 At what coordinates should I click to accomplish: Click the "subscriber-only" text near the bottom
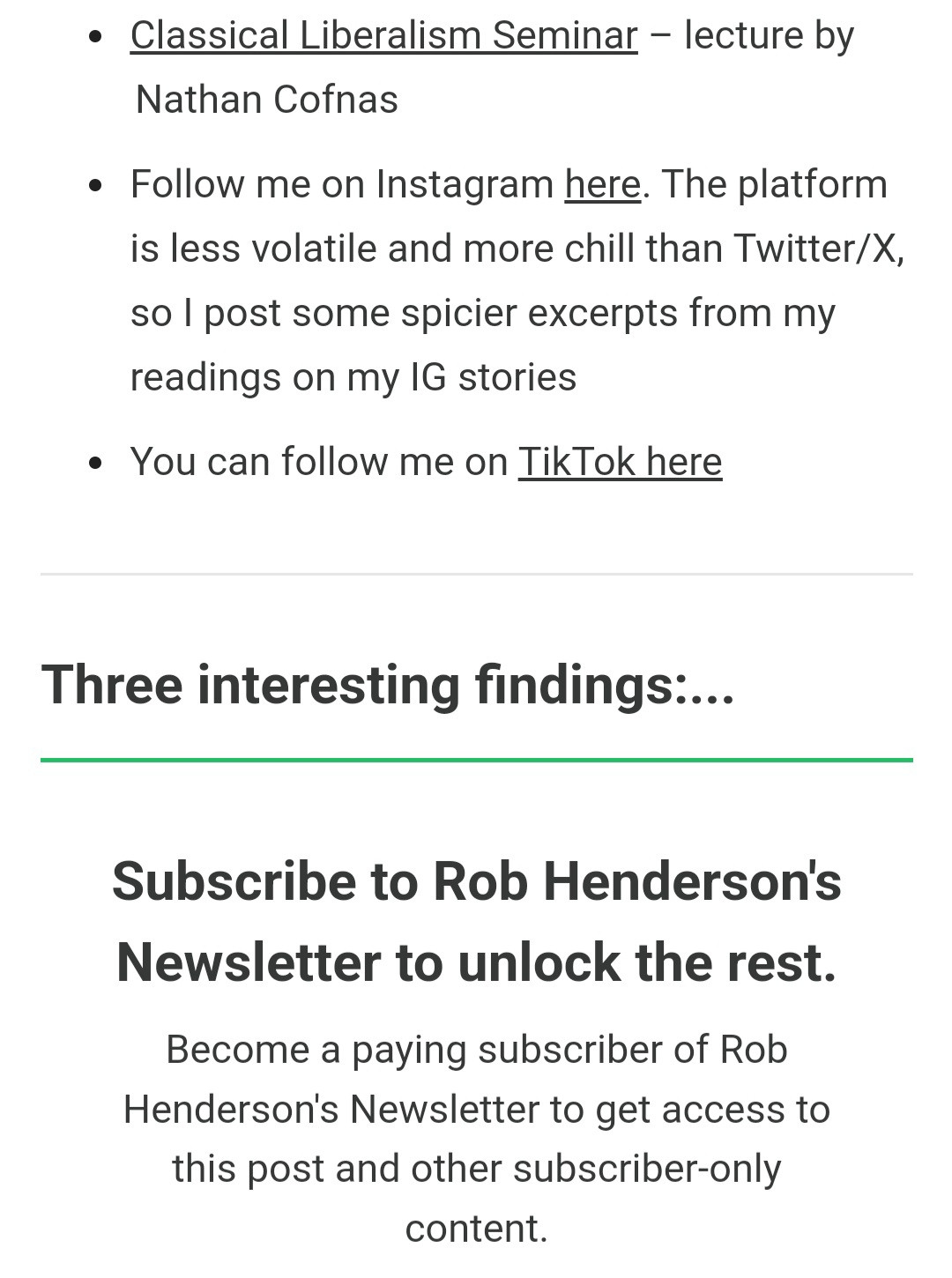(647, 1169)
